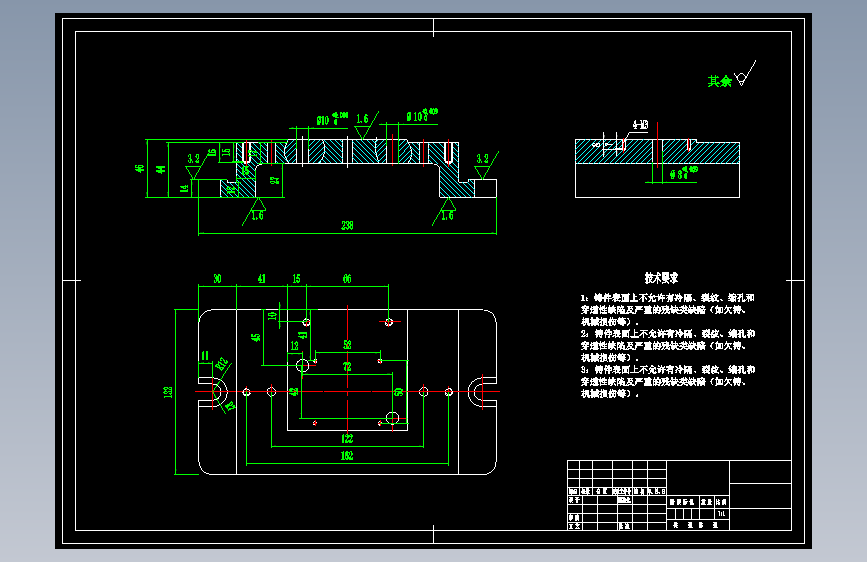Click the 162 dimension in plan view
The width and height of the screenshot is (867, 562).
(x=347, y=456)
